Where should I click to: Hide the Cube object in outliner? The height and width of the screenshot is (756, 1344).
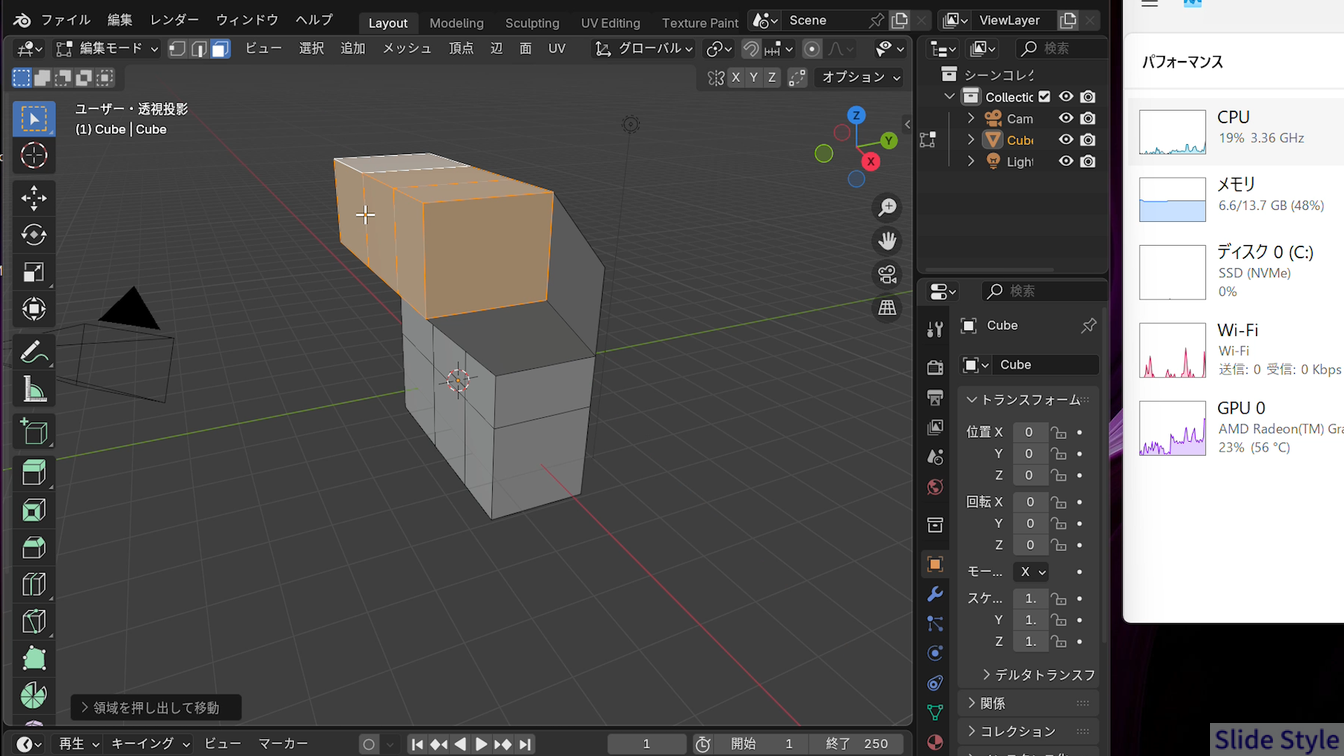pos(1066,140)
